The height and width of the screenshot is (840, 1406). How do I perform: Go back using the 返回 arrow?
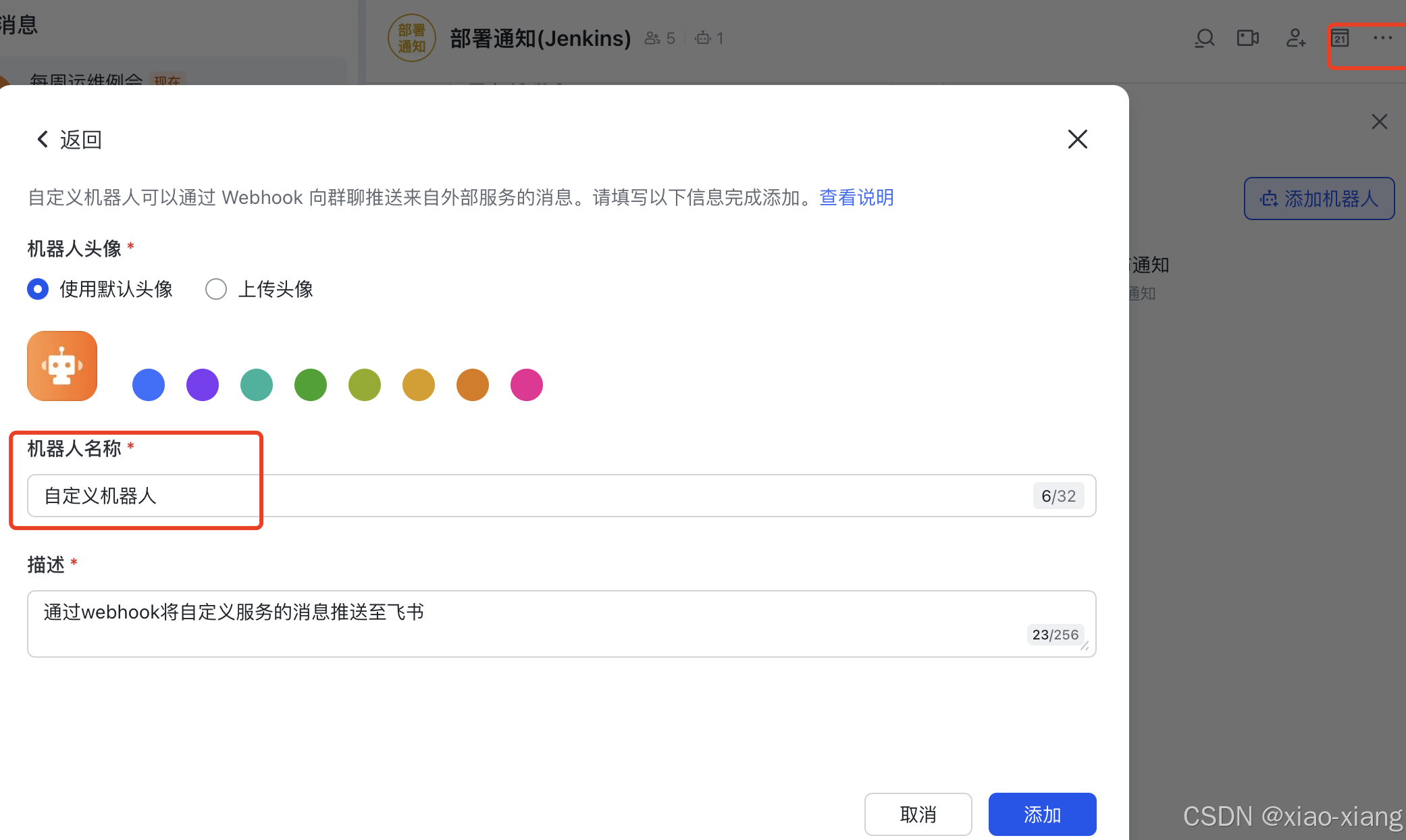[68, 140]
